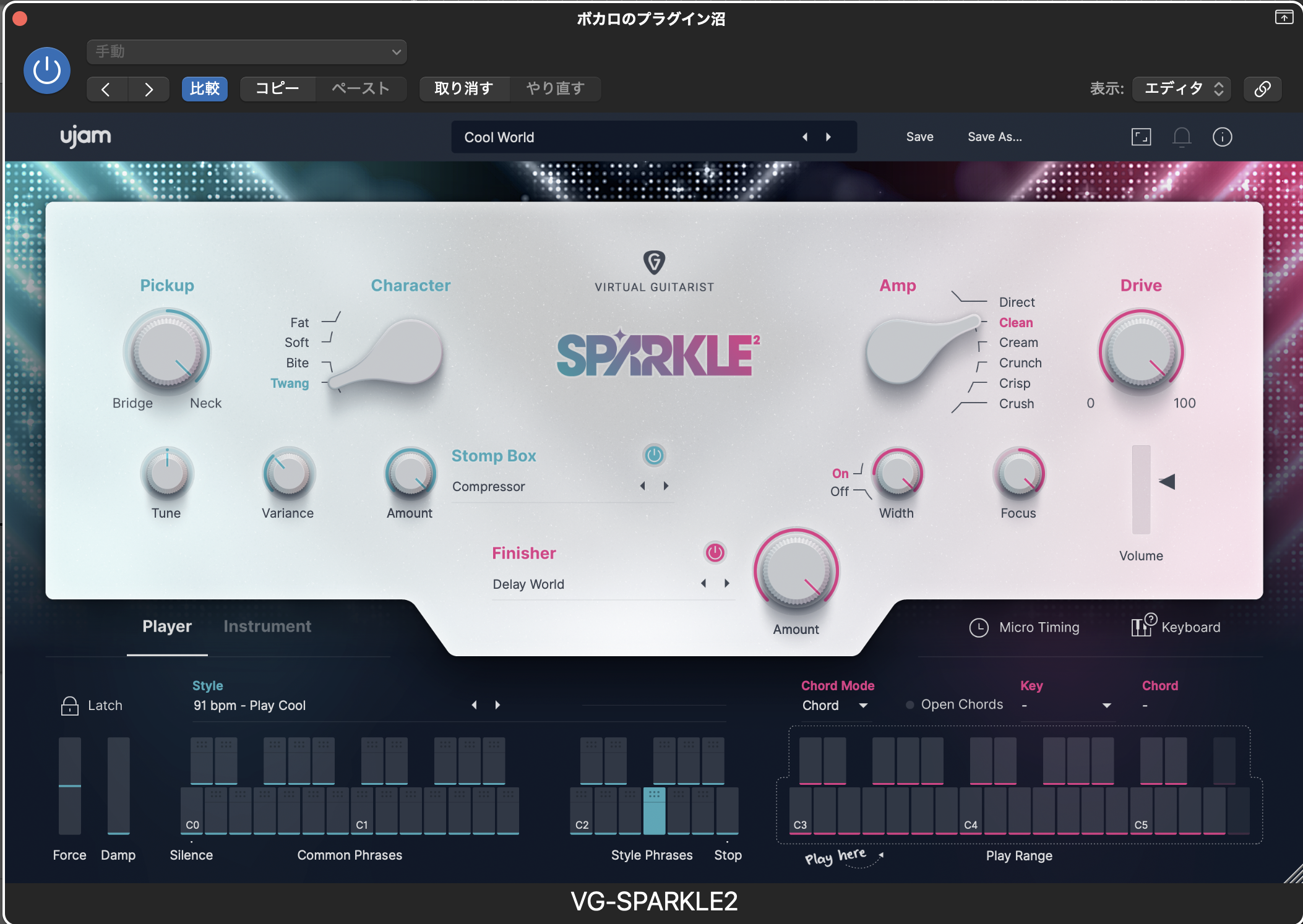Click the Latch lock icon
Screen dimensions: 1303x924
70,706
